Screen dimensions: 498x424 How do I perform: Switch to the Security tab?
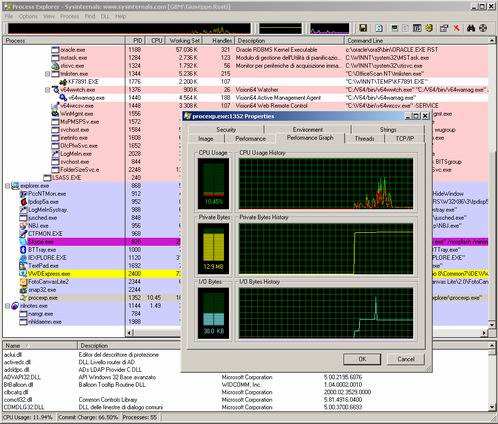[226, 129]
